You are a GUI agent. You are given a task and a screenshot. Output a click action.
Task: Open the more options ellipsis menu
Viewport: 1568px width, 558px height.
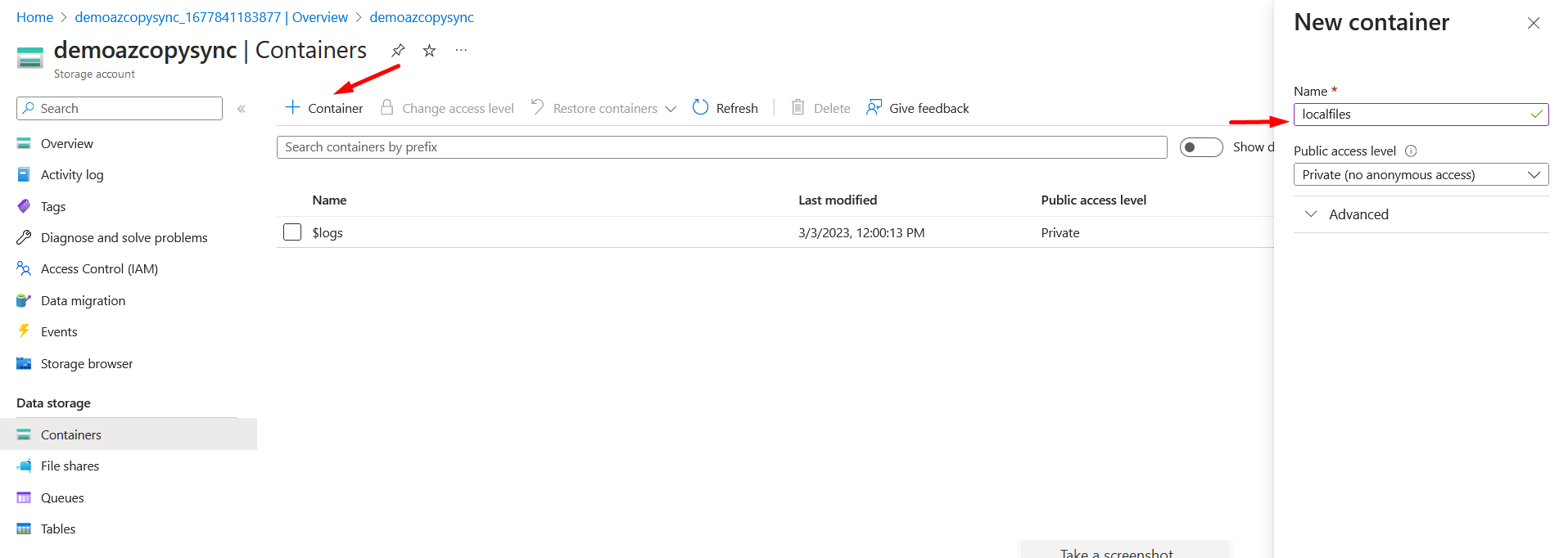461,51
